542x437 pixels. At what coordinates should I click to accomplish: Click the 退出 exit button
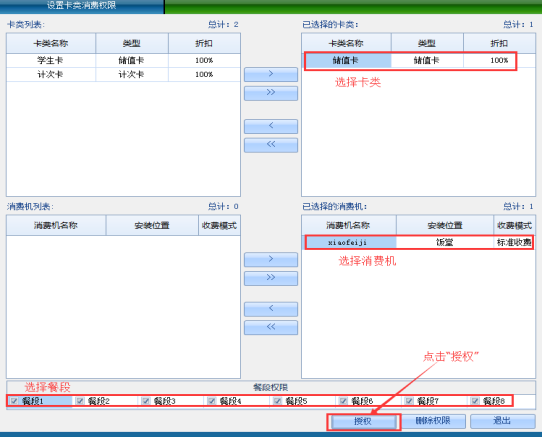[503, 421]
